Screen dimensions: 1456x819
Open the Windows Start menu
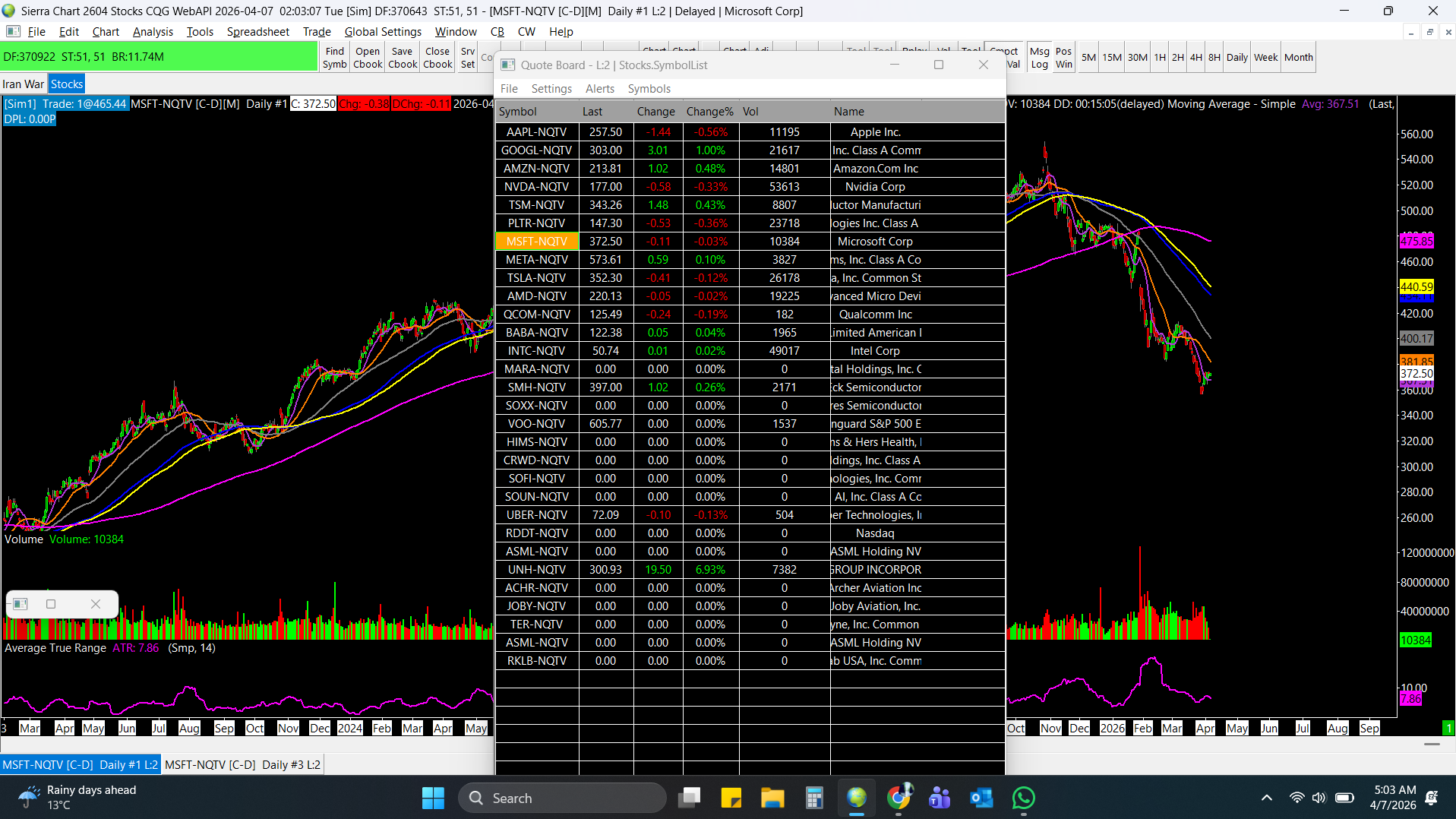433,798
